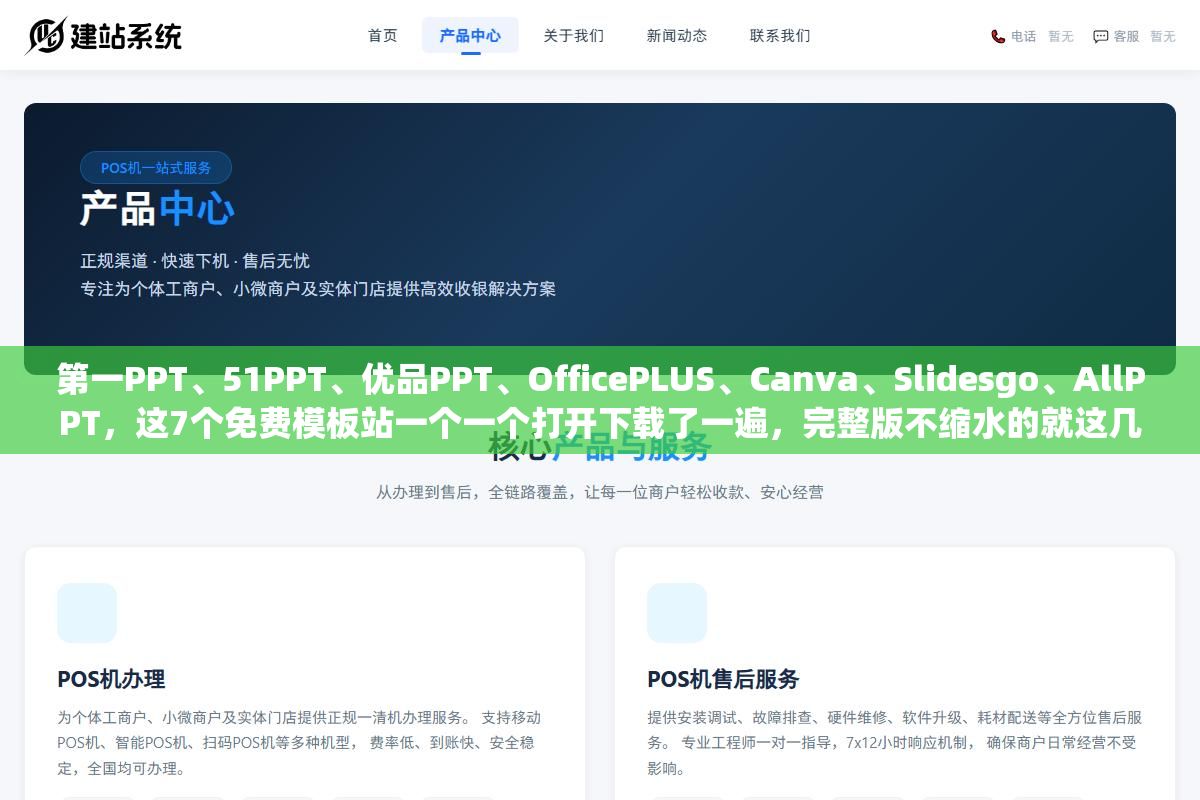Click the 暂无 value next to 电话
This screenshot has height=800, width=1200.
(x=1060, y=36)
